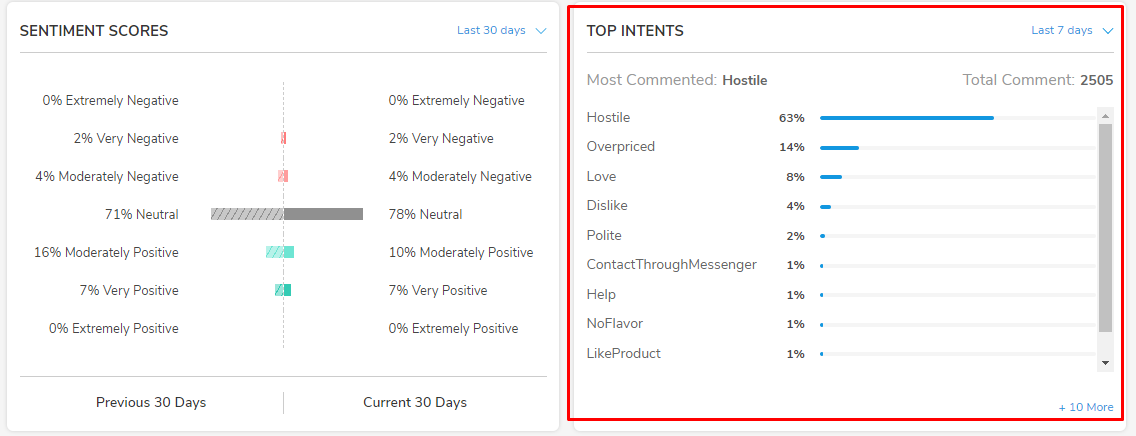The image size is (1136, 436).
Task: Select the Hostile intent row
Action: pos(841,117)
